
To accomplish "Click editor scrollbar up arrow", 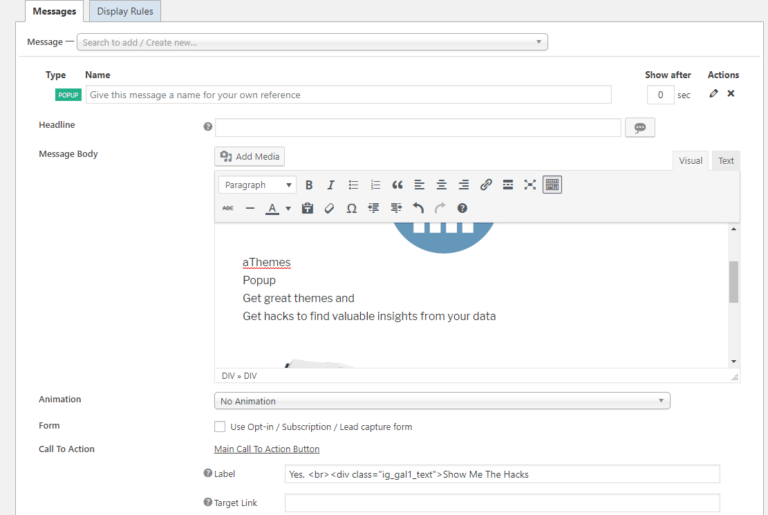I will [x=733, y=229].
